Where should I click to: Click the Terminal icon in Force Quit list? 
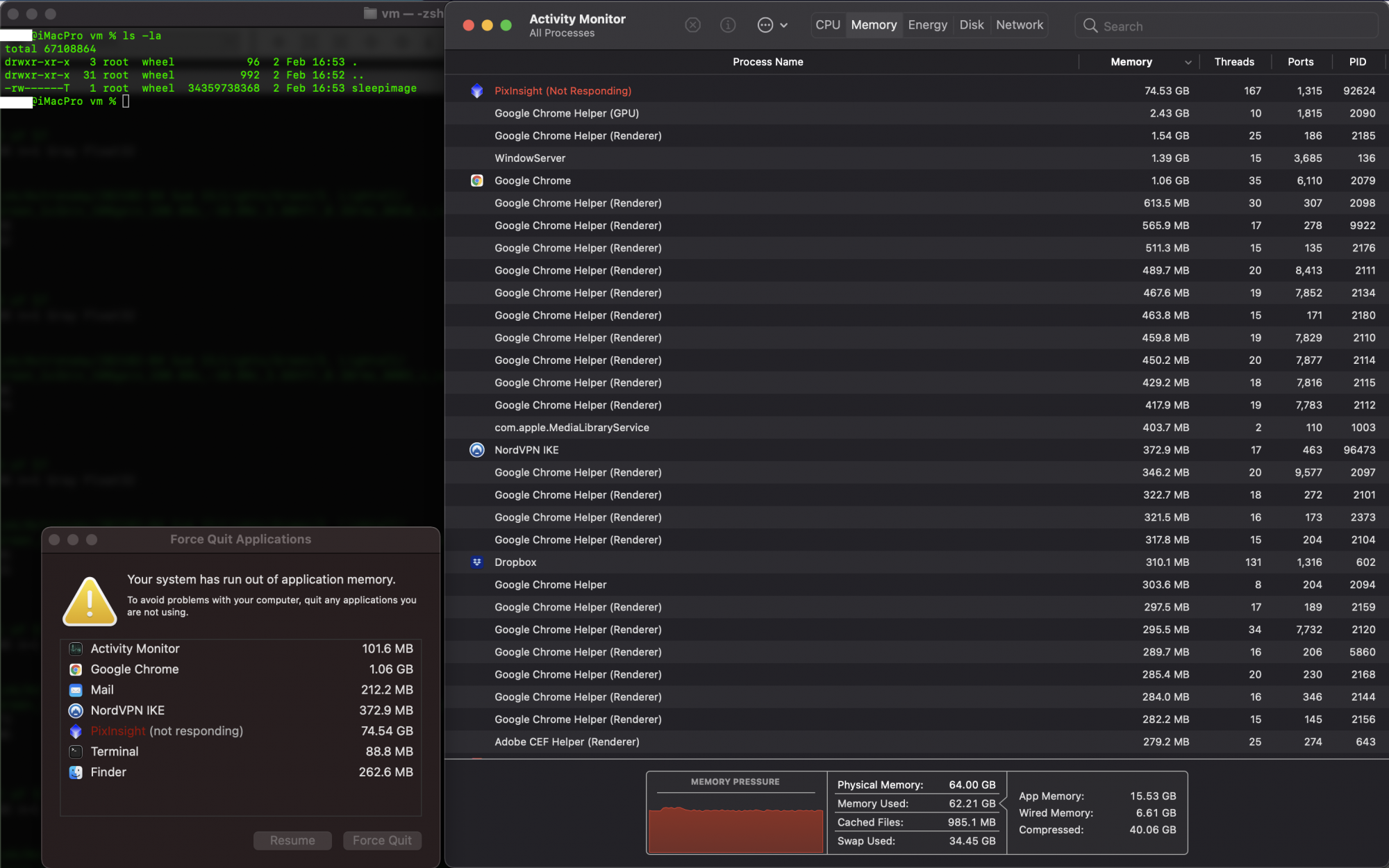pyautogui.click(x=76, y=751)
